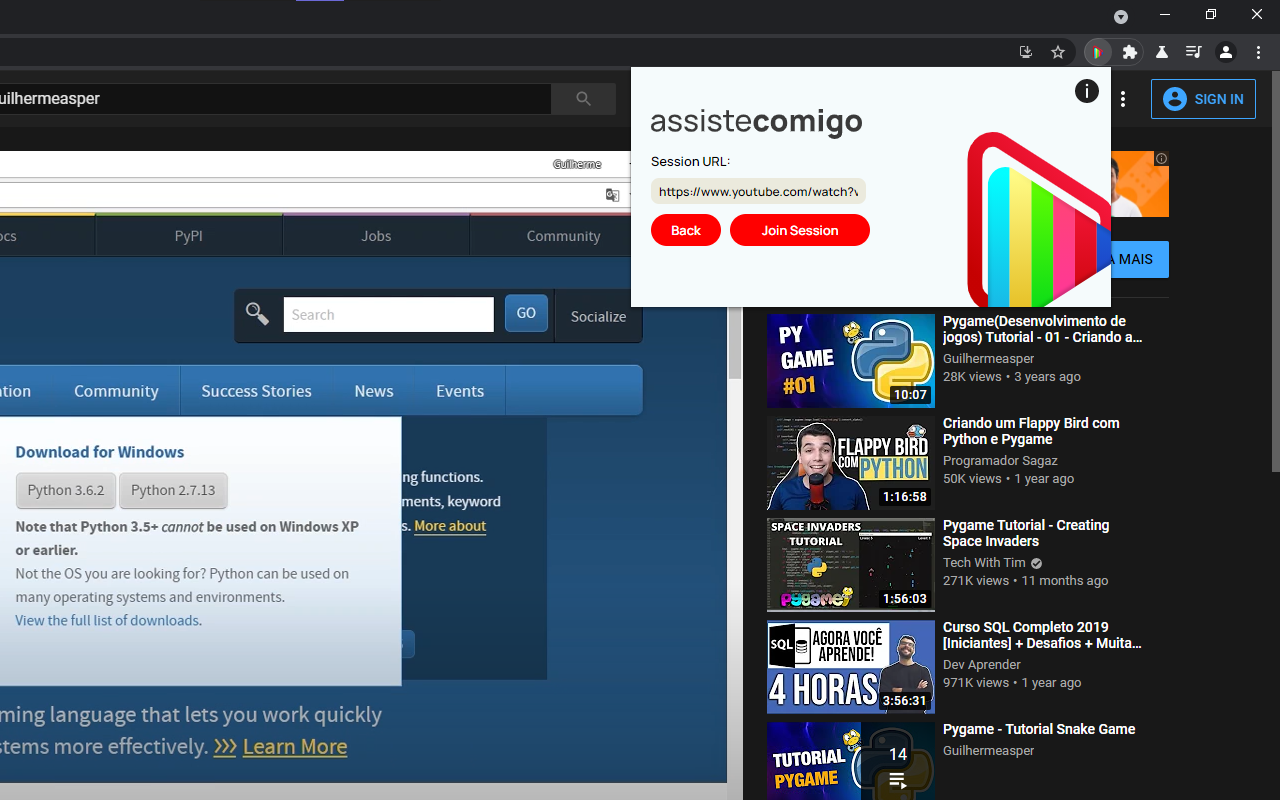The width and height of the screenshot is (1280, 800).
Task: Click verified badge next to Tech With Tim
Action: point(1037,563)
